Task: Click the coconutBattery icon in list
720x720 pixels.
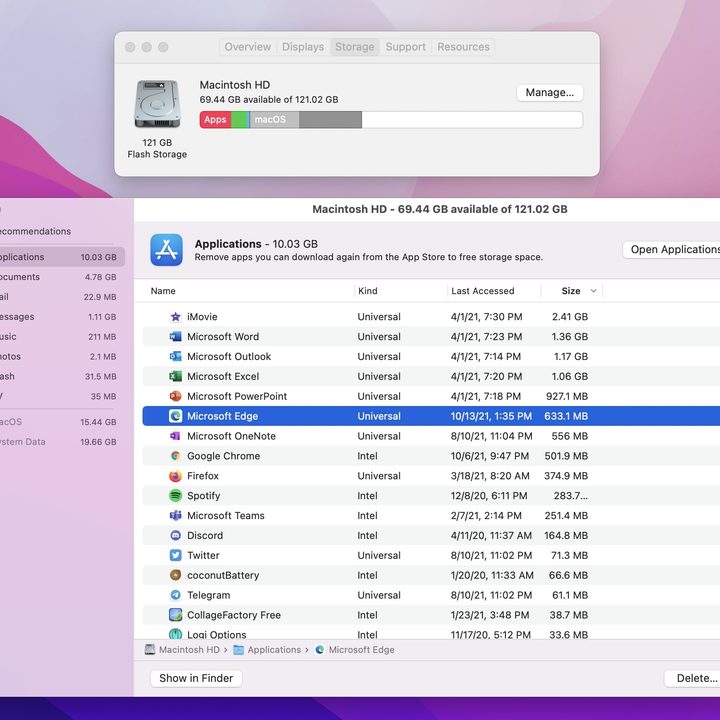Action: coord(175,575)
